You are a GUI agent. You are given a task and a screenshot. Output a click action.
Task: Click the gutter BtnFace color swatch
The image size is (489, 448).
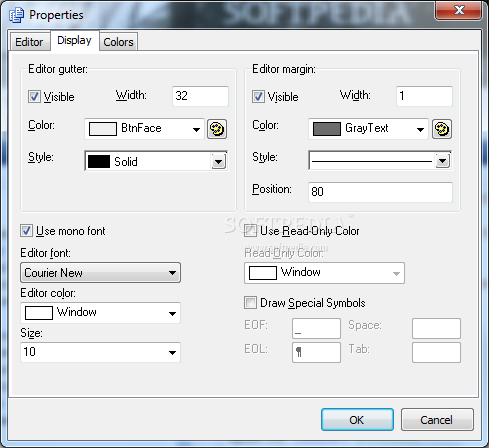[103, 129]
